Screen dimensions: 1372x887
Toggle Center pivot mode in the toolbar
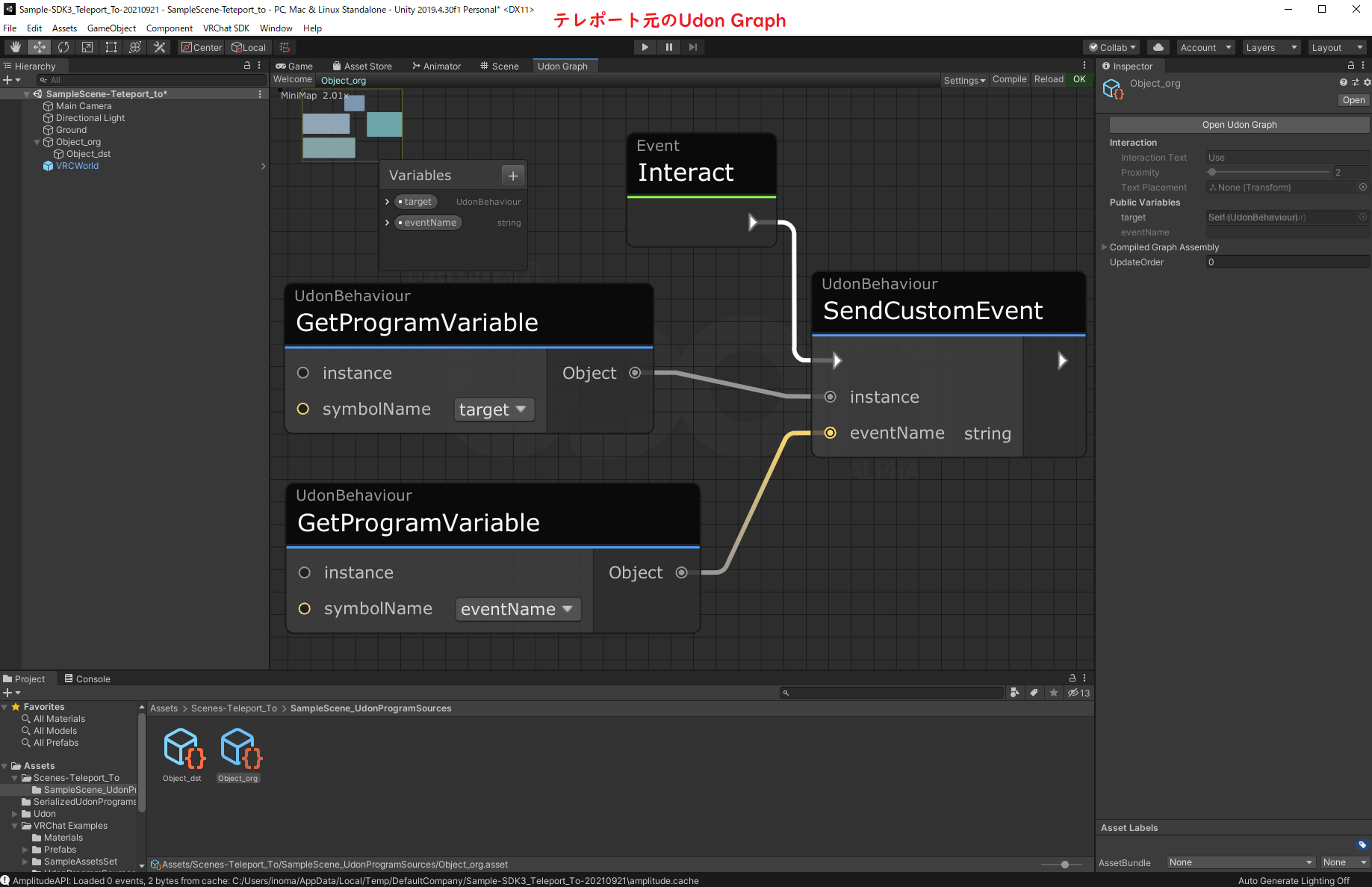click(x=200, y=46)
